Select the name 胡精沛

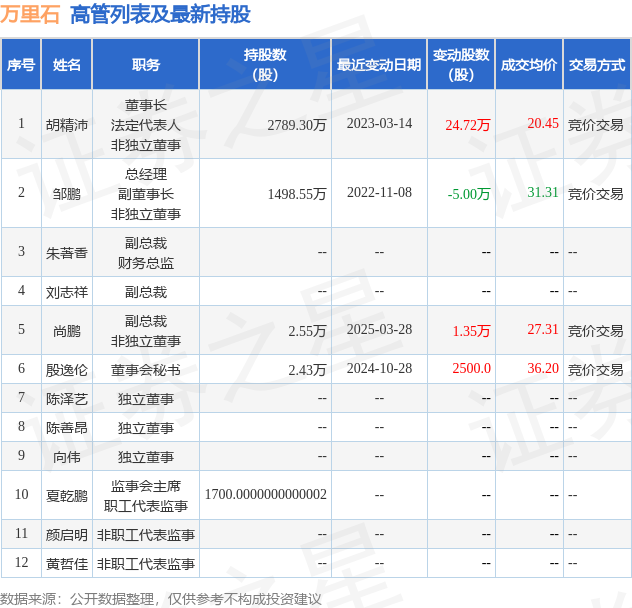67,125
